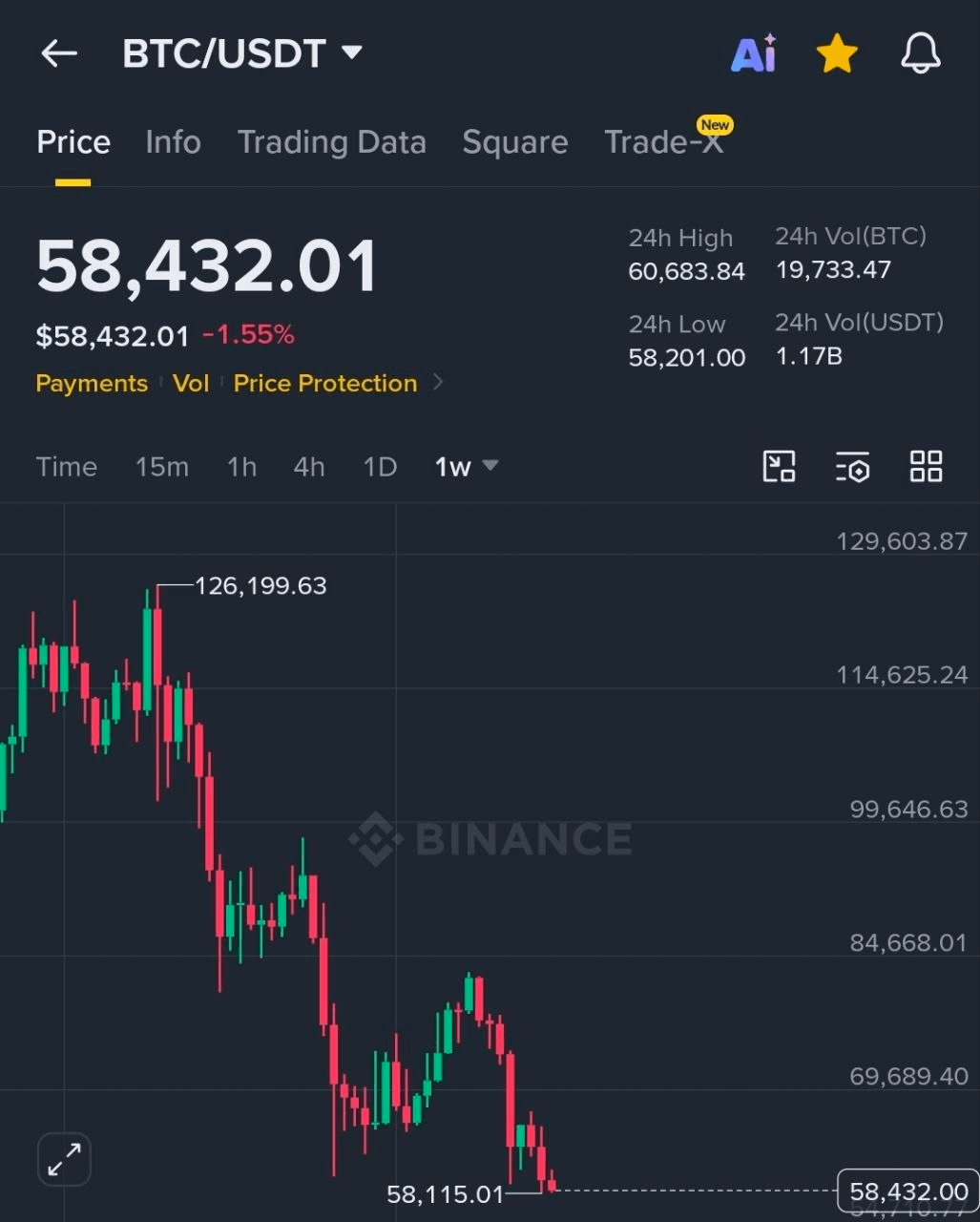Tap the Payments tag link
This screenshot has width=980, height=1222.
pyautogui.click(x=92, y=383)
